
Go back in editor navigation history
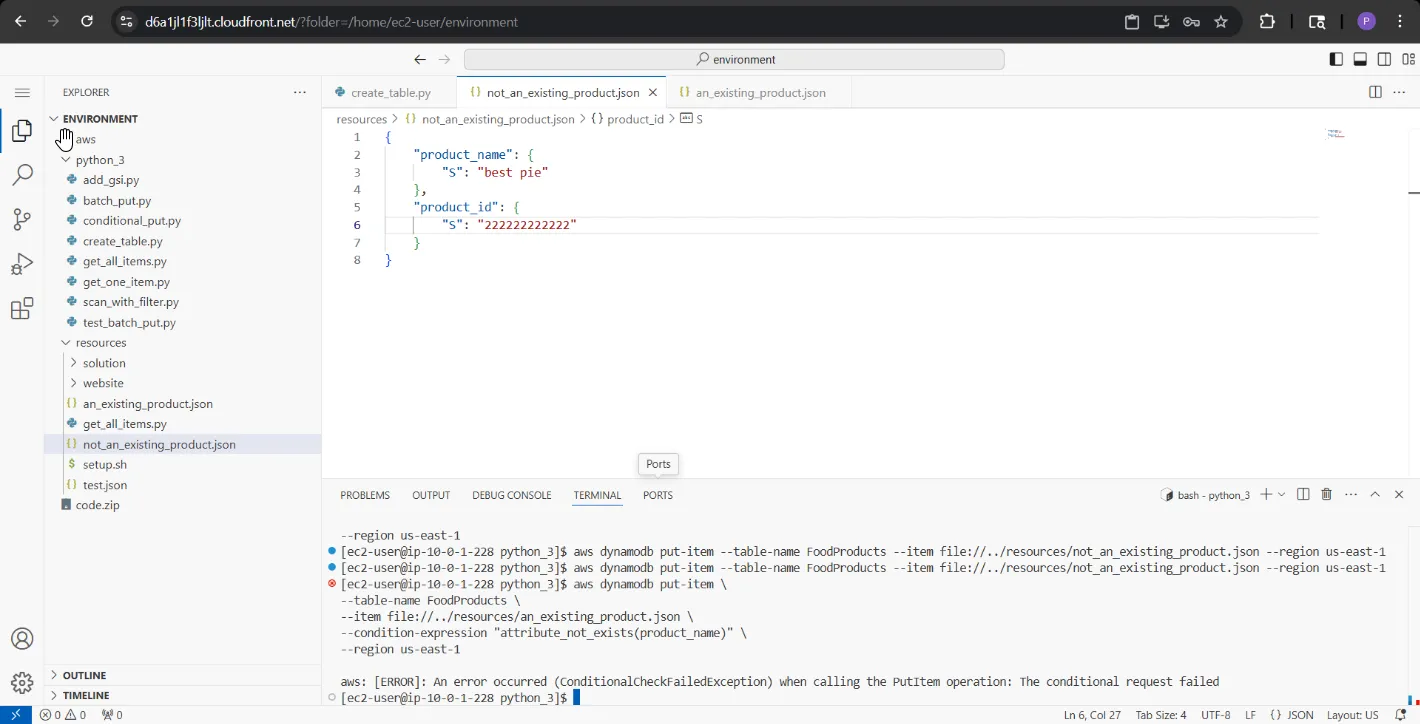point(420,60)
